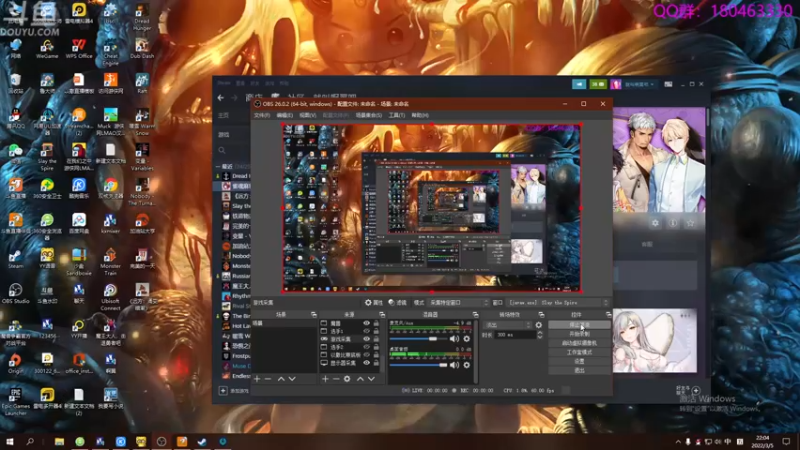Open source Filters button above docks
The image size is (800, 450).
pos(397,303)
